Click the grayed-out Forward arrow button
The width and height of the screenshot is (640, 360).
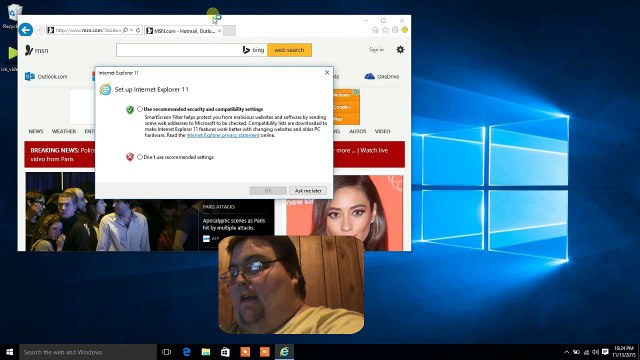40,30
